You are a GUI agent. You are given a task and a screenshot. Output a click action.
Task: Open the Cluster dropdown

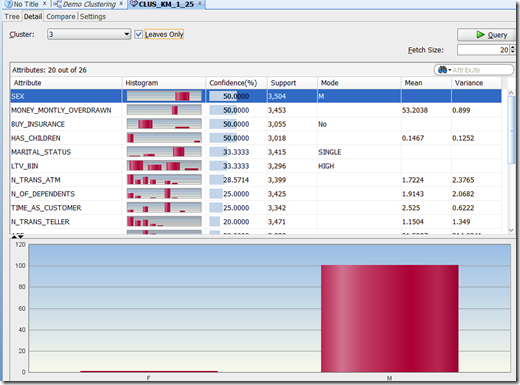point(89,34)
